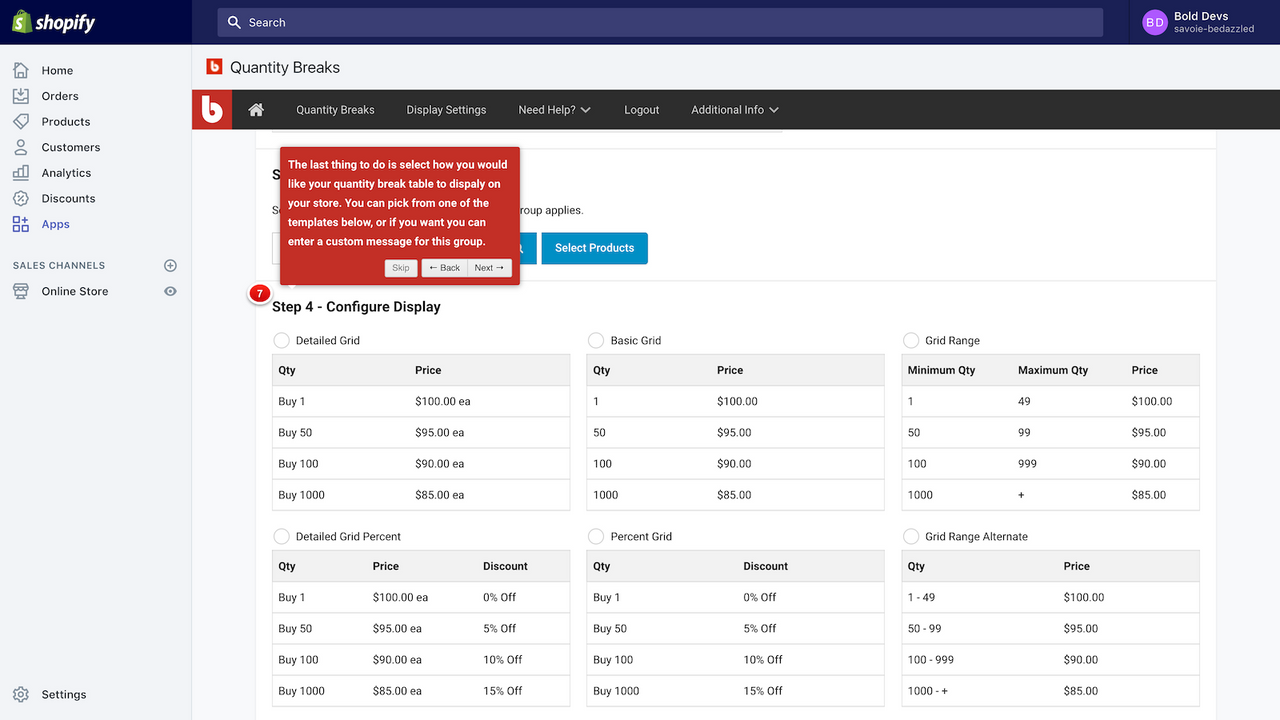Image resolution: width=1280 pixels, height=720 pixels.
Task: Click the red Bold logo in navbar
Action: (x=212, y=110)
